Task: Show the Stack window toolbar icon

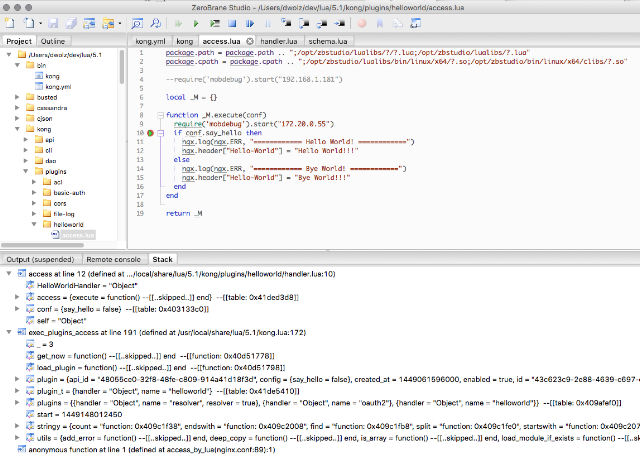Action: click(x=398, y=23)
